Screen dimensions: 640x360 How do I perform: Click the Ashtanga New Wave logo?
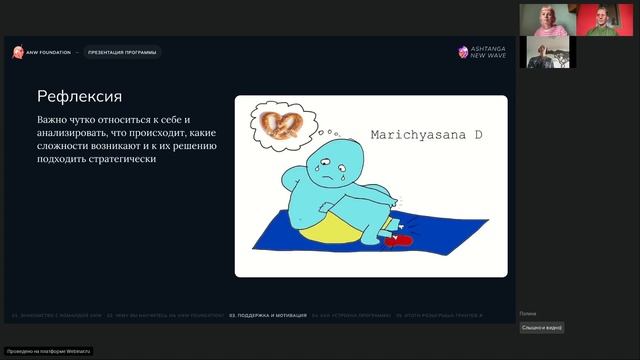[x=482, y=52]
